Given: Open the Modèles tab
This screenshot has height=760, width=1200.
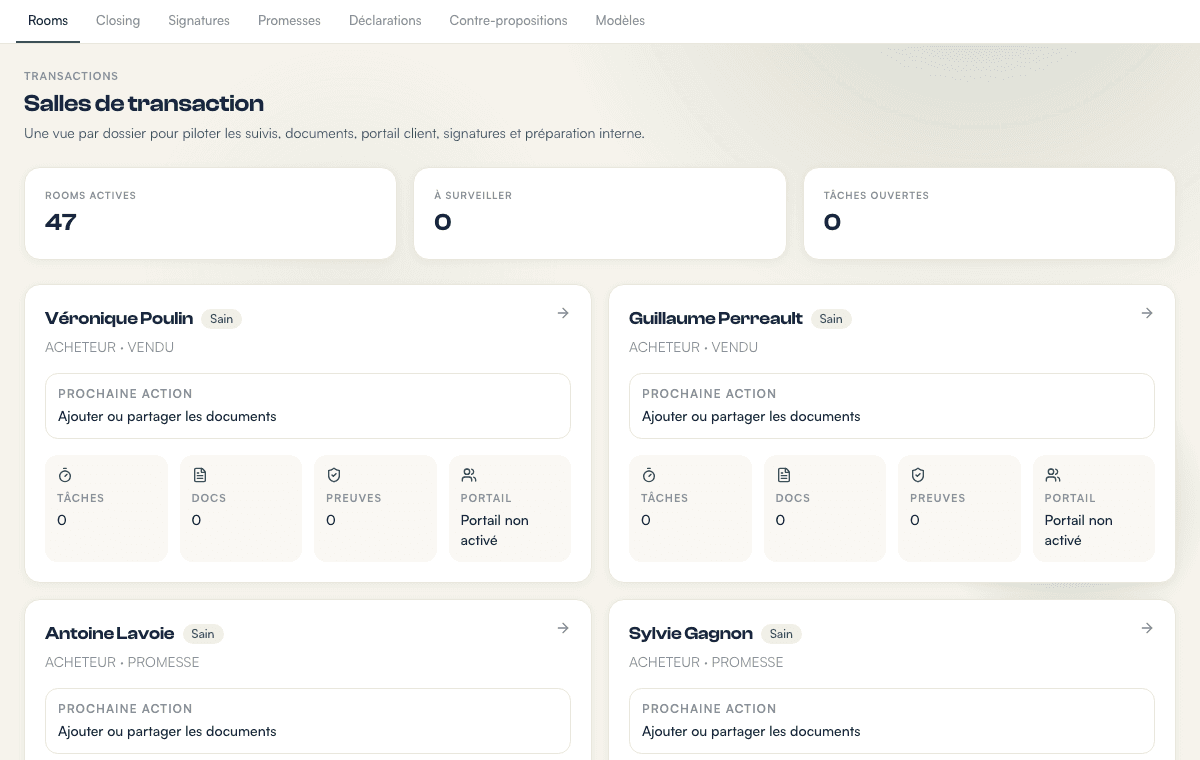Looking at the screenshot, I should 620,20.
